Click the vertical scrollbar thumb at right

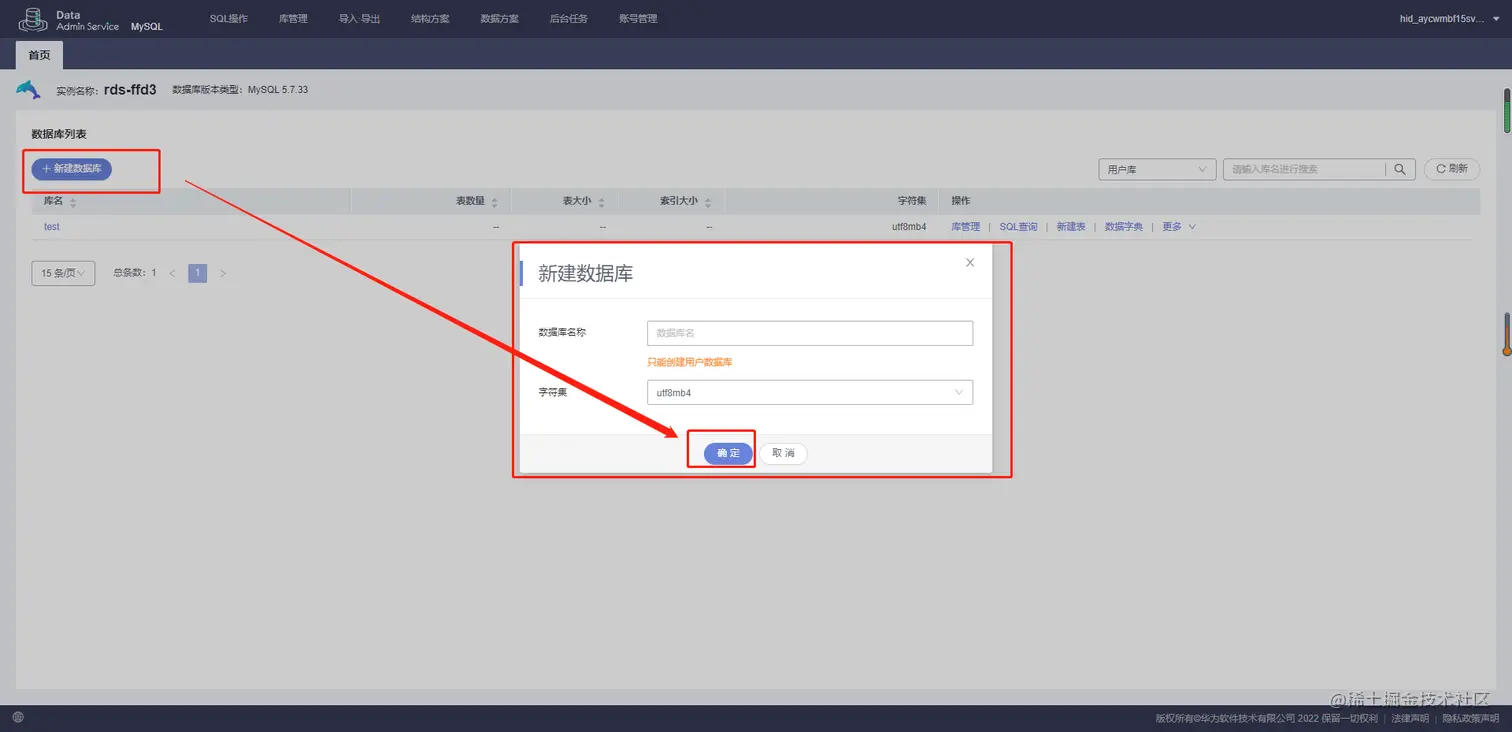1507,110
